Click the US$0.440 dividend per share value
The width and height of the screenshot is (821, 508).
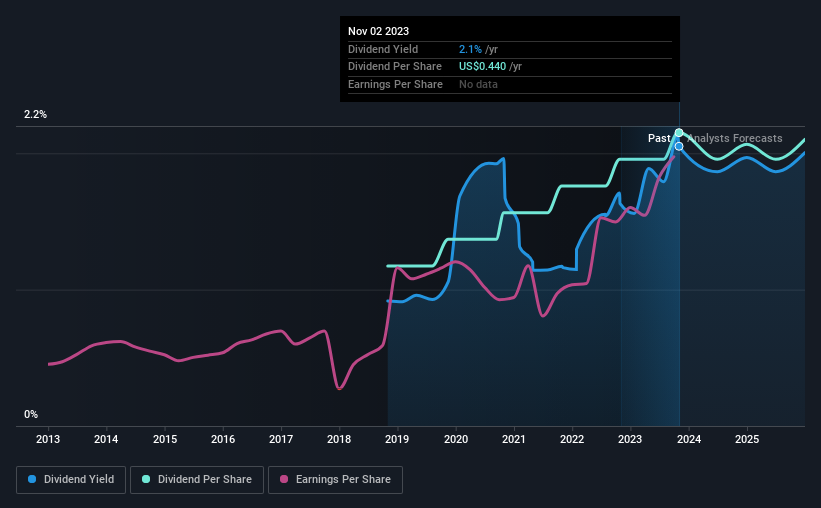pyautogui.click(x=483, y=67)
